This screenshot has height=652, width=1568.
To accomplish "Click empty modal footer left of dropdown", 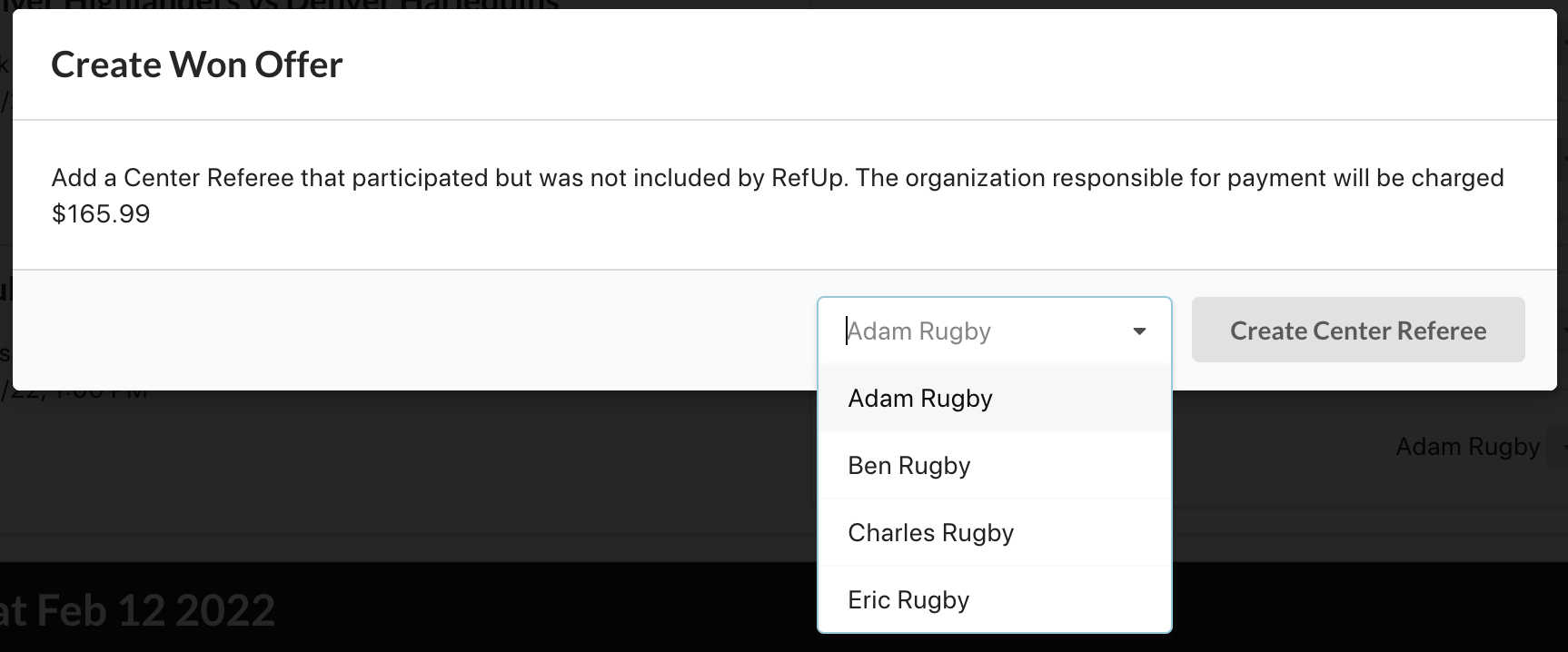I will point(409,330).
